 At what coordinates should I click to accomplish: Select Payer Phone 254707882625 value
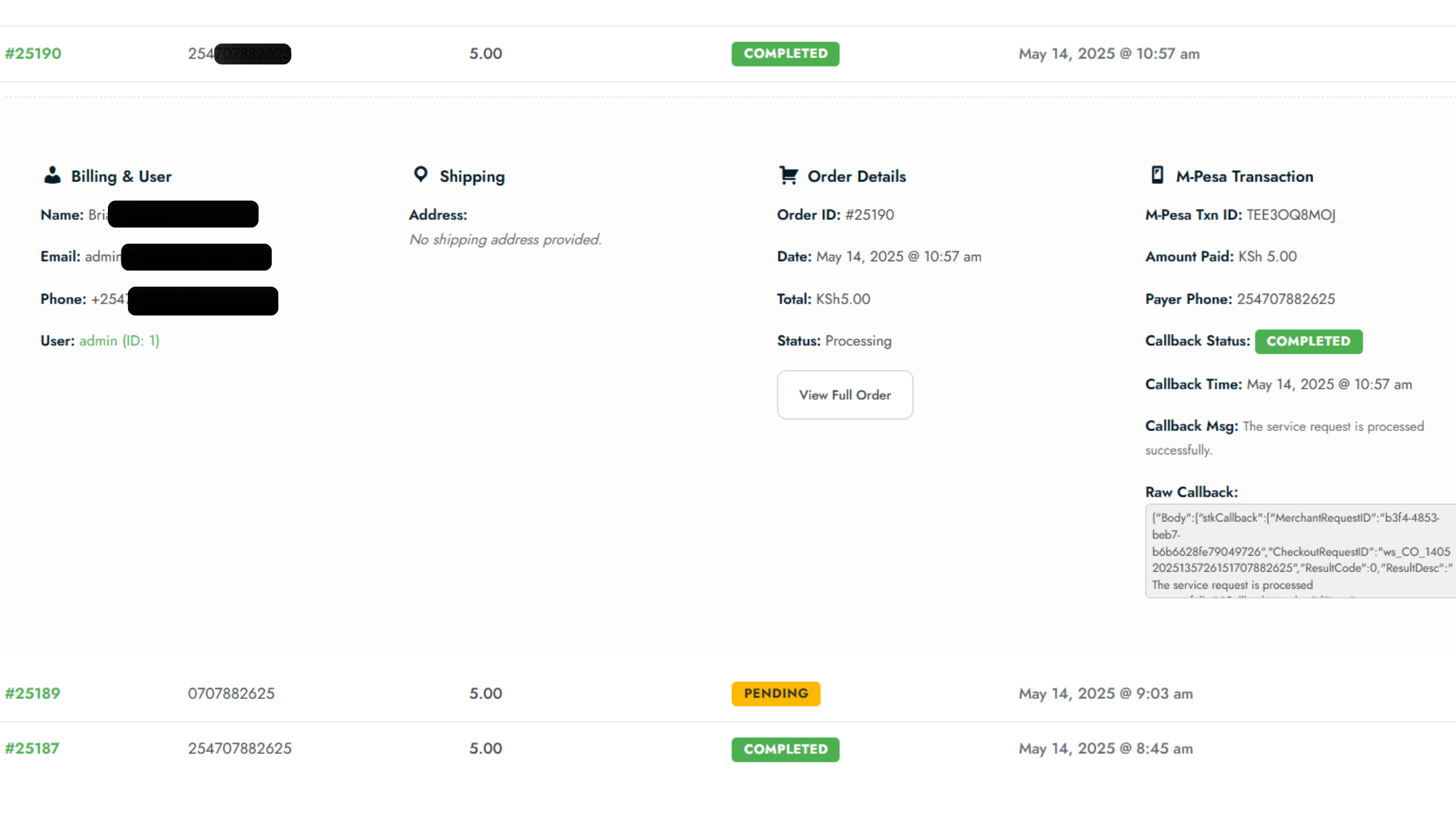pyautogui.click(x=1286, y=299)
